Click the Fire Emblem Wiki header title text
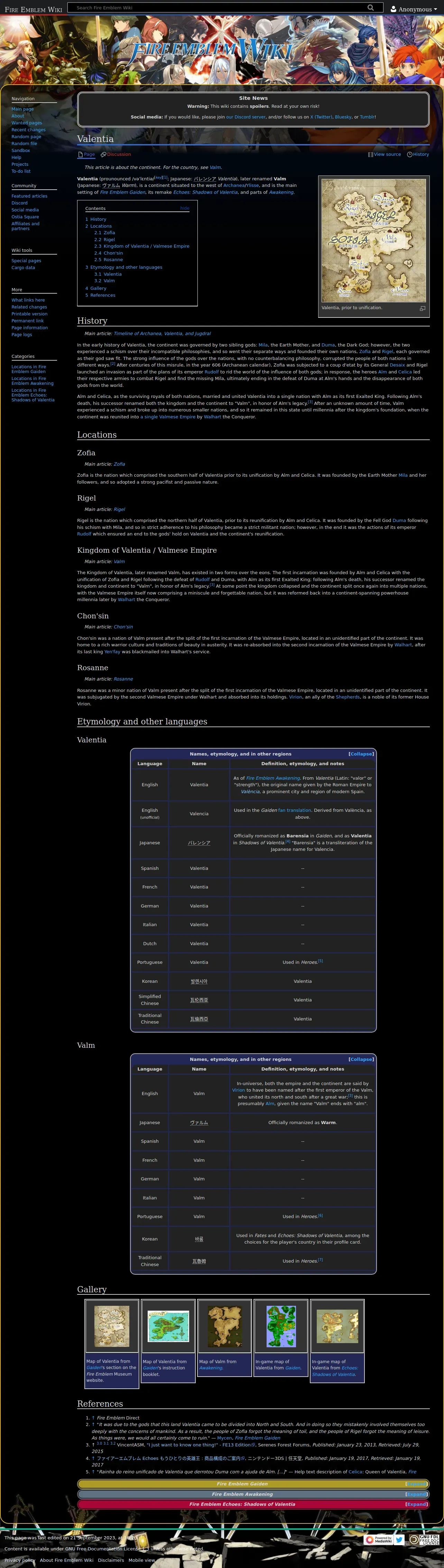This screenshot has height=1568, width=444. [34, 9]
